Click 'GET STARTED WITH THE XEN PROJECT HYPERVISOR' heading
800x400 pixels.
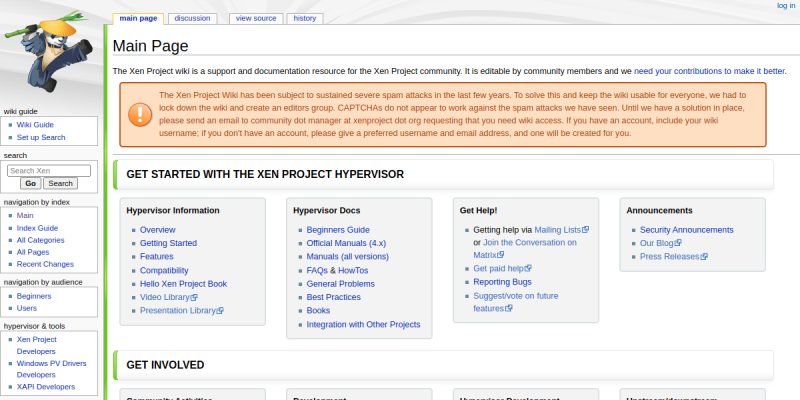point(265,174)
